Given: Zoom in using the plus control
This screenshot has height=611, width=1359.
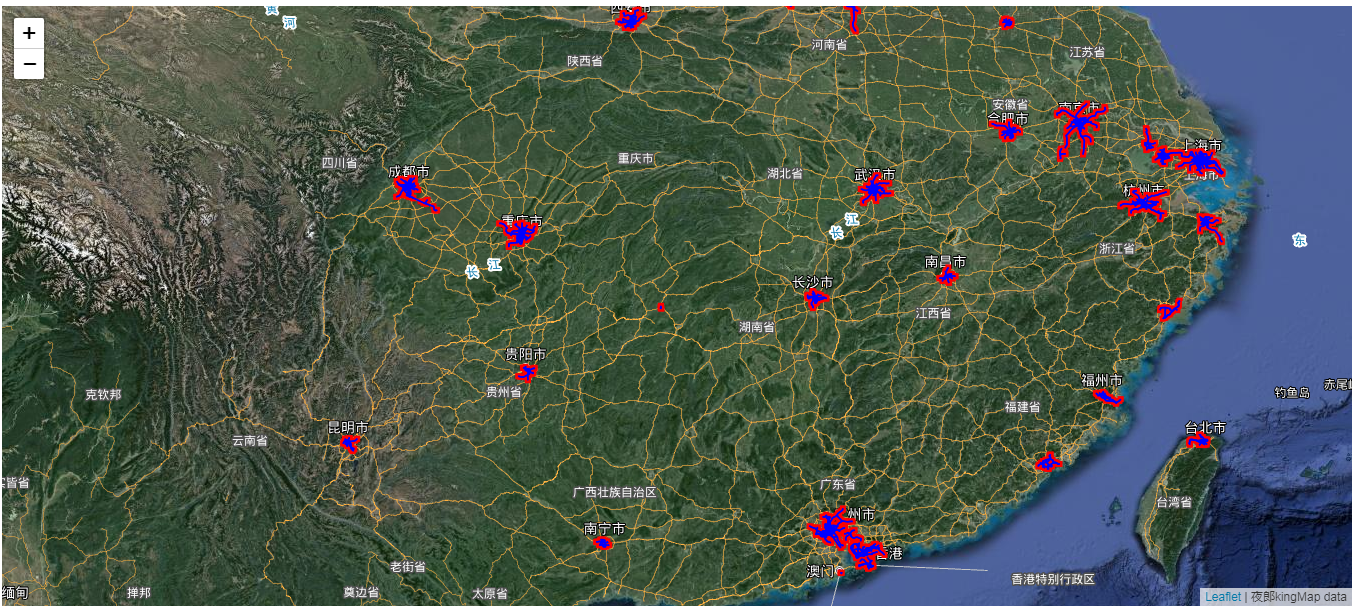Looking at the screenshot, I should pos(28,32).
